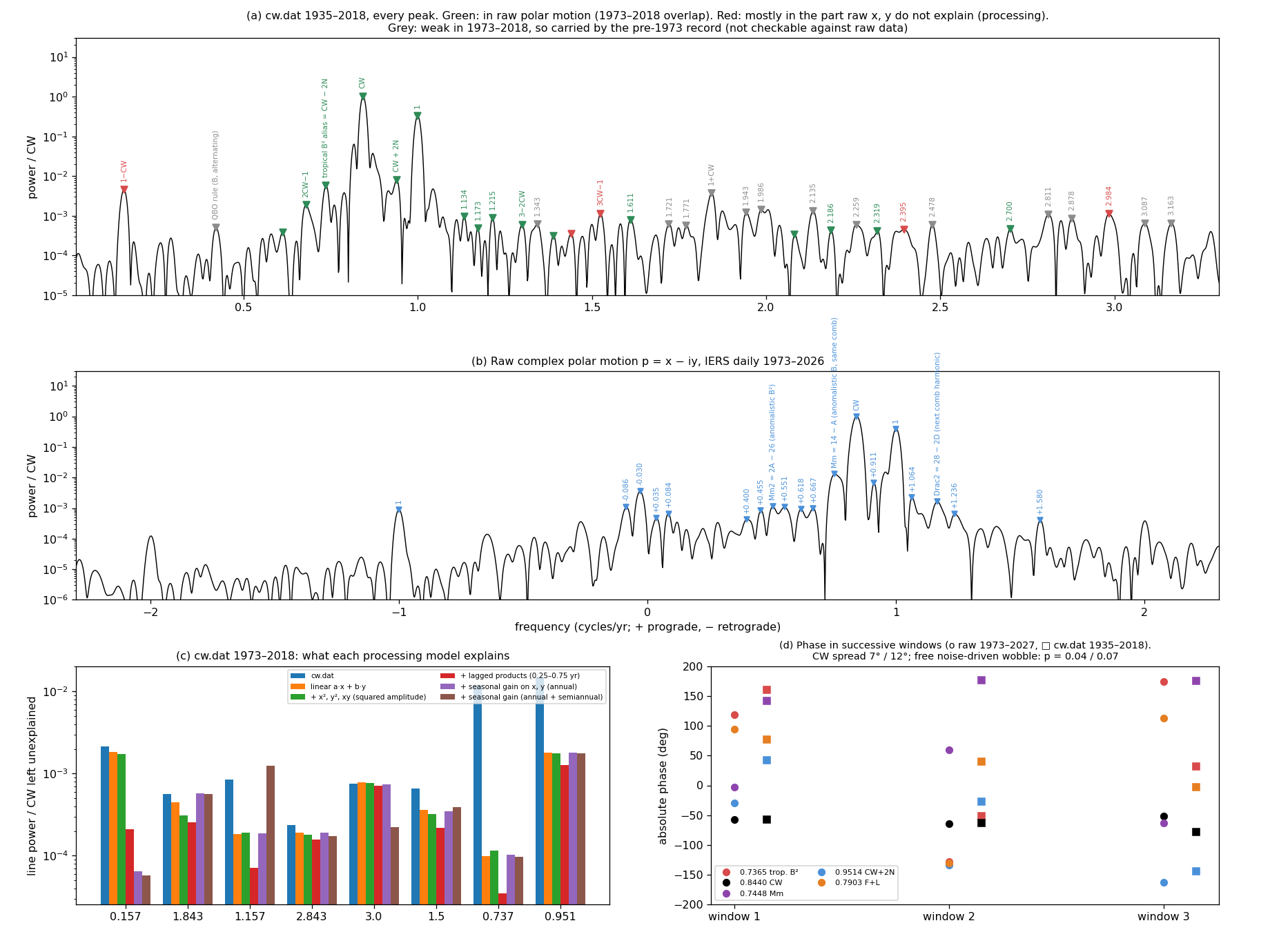
Task: Click the 2.843 bar group tick label
Action: click(312, 917)
